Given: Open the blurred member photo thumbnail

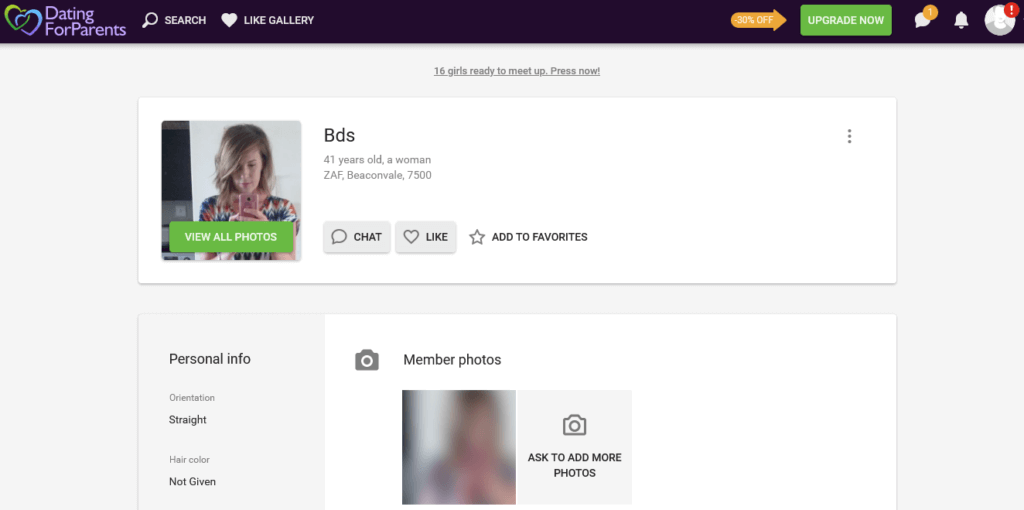Looking at the screenshot, I should [x=459, y=447].
